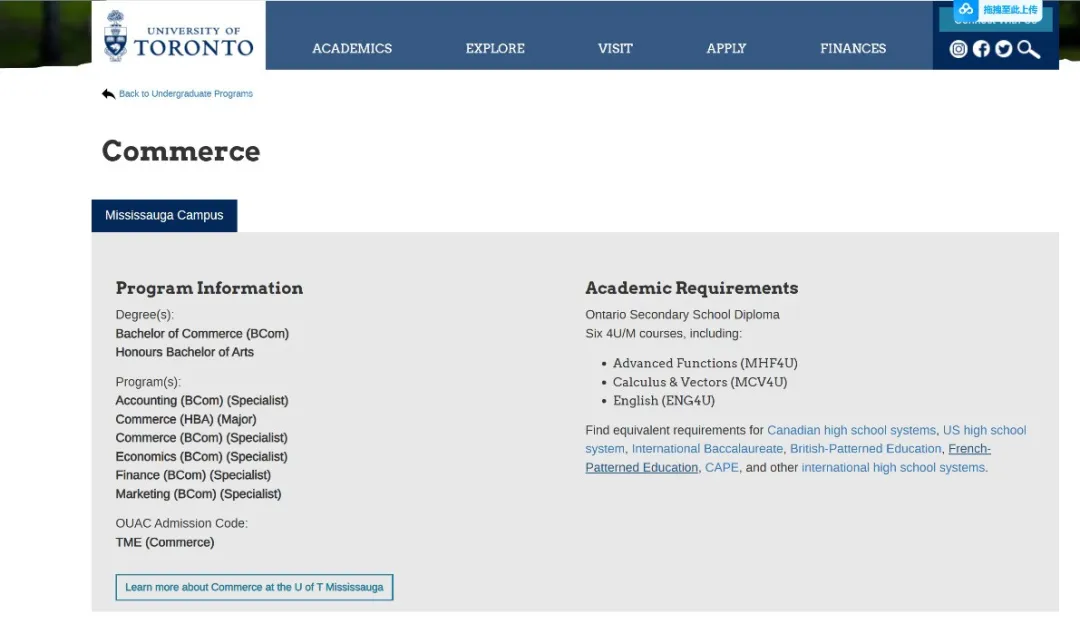Click English (ENG4U) requirement
This screenshot has width=1080, height=624.
pyautogui.click(x=664, y=401)
